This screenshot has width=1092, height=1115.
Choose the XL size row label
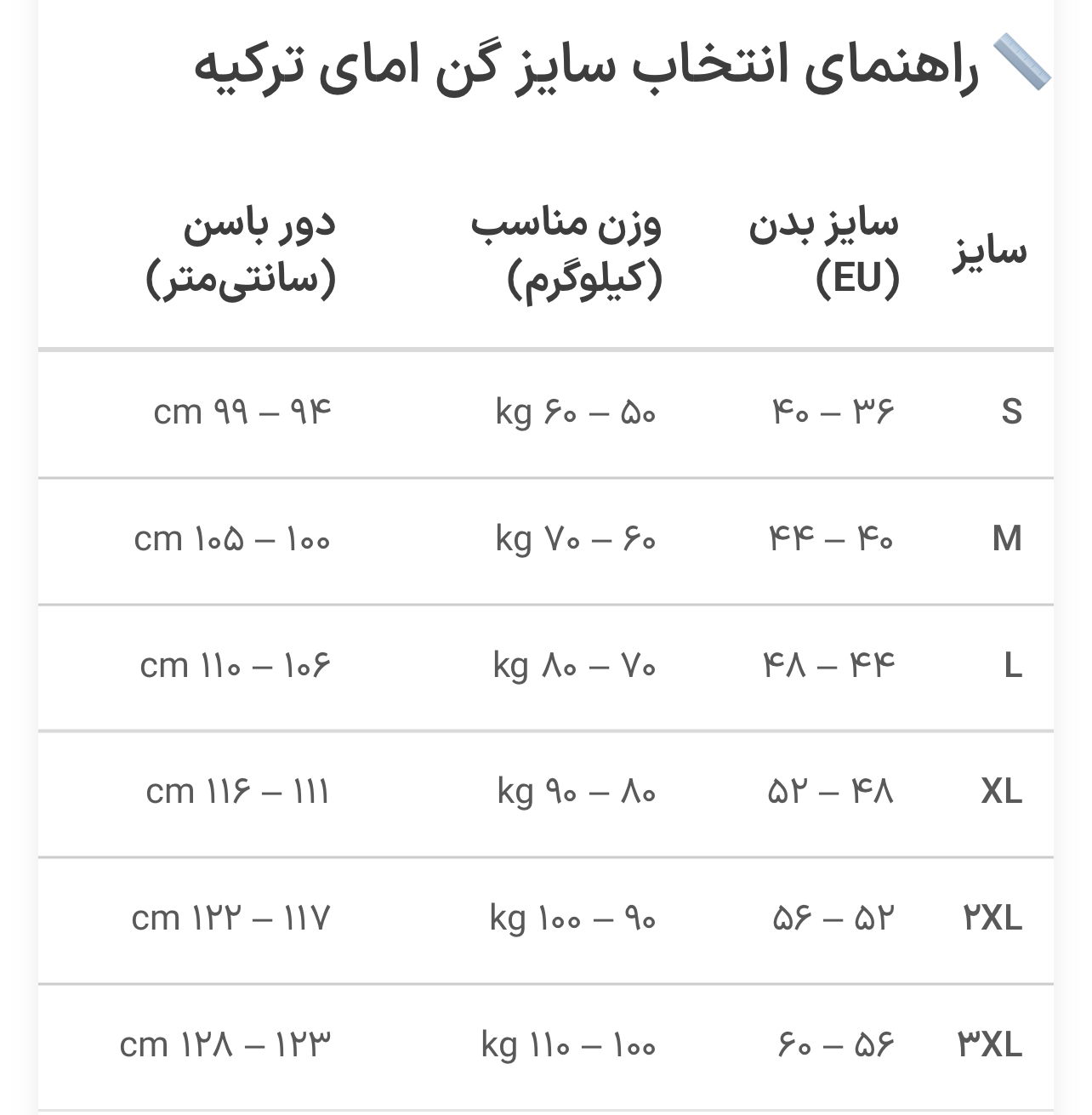point(1001,793)
